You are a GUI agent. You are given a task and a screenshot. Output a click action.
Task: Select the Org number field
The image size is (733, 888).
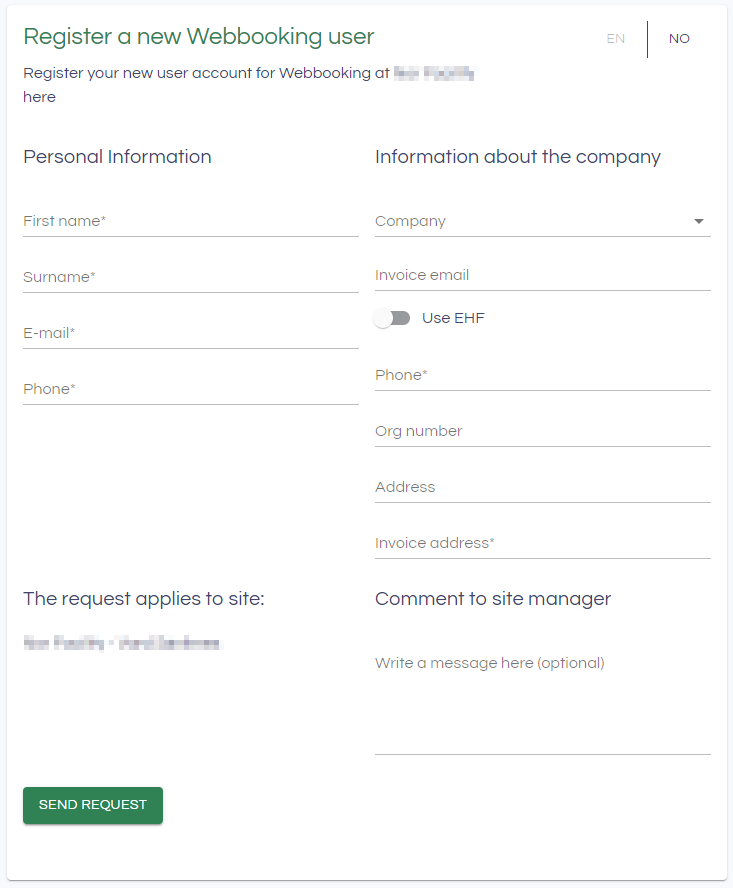[x=542, y=431]
